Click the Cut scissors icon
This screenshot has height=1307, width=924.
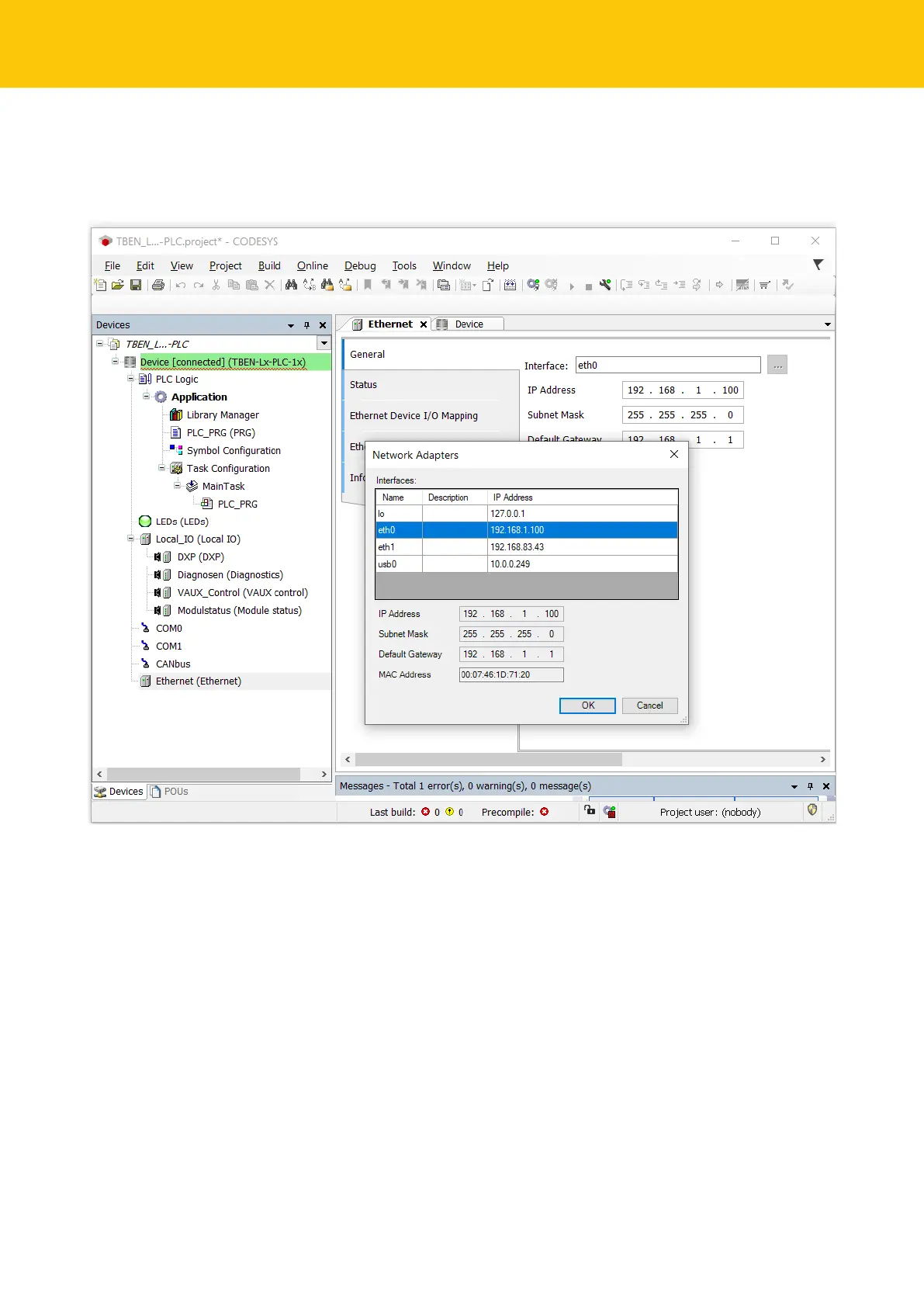tap(216, 285)
